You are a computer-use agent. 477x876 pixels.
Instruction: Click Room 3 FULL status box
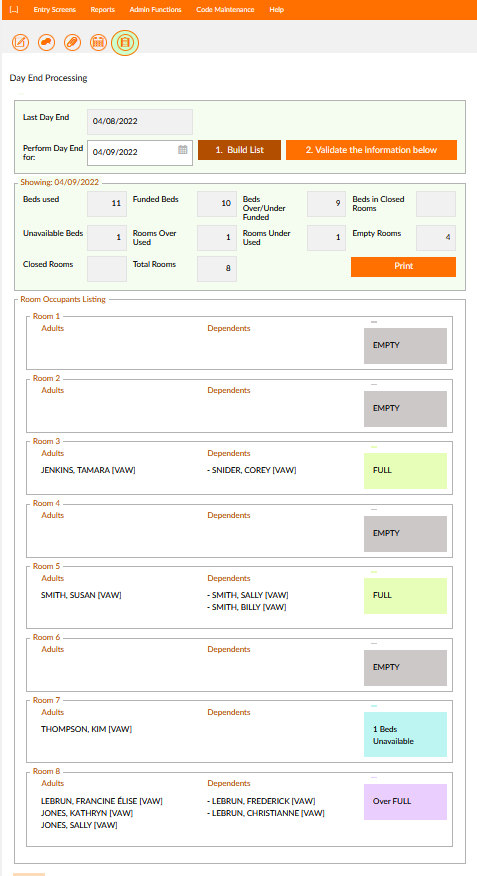(x=406, y=471)
